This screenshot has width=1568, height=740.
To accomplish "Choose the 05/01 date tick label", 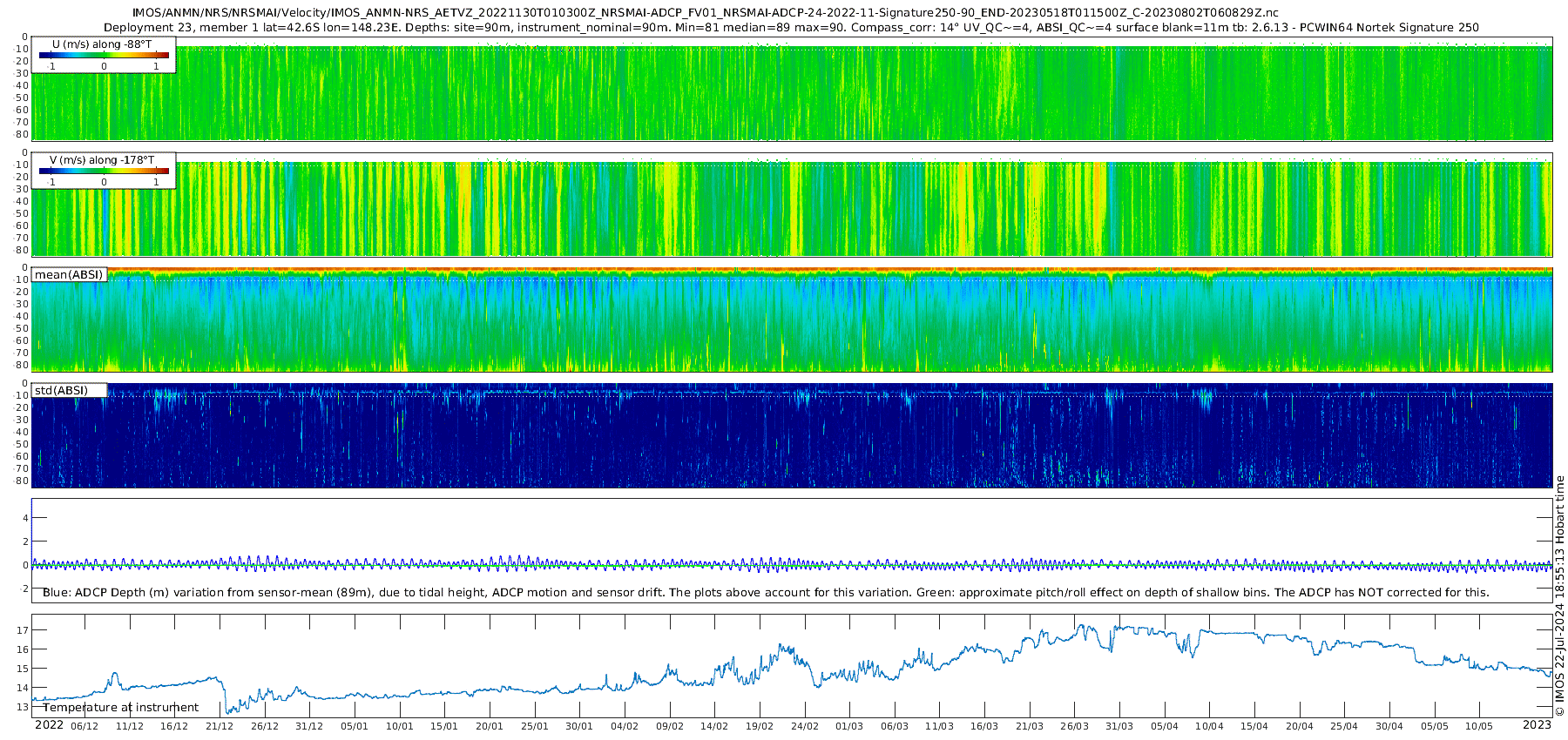I will (354, 726).
